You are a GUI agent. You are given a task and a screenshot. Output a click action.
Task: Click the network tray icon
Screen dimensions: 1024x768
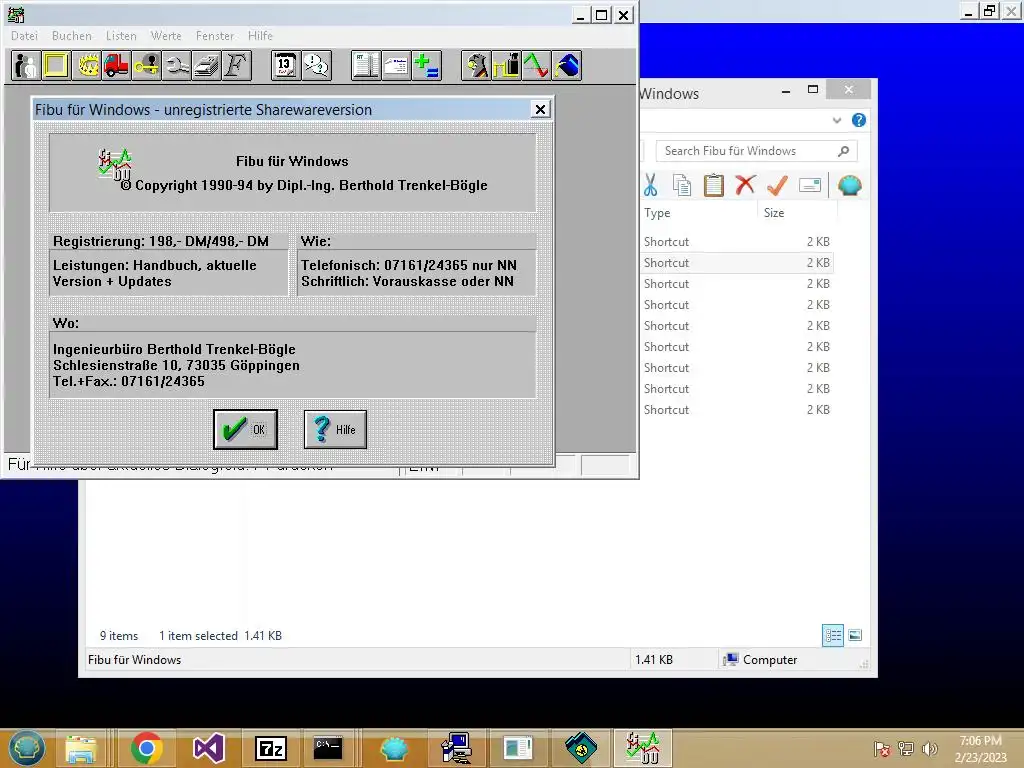point(906,748)
